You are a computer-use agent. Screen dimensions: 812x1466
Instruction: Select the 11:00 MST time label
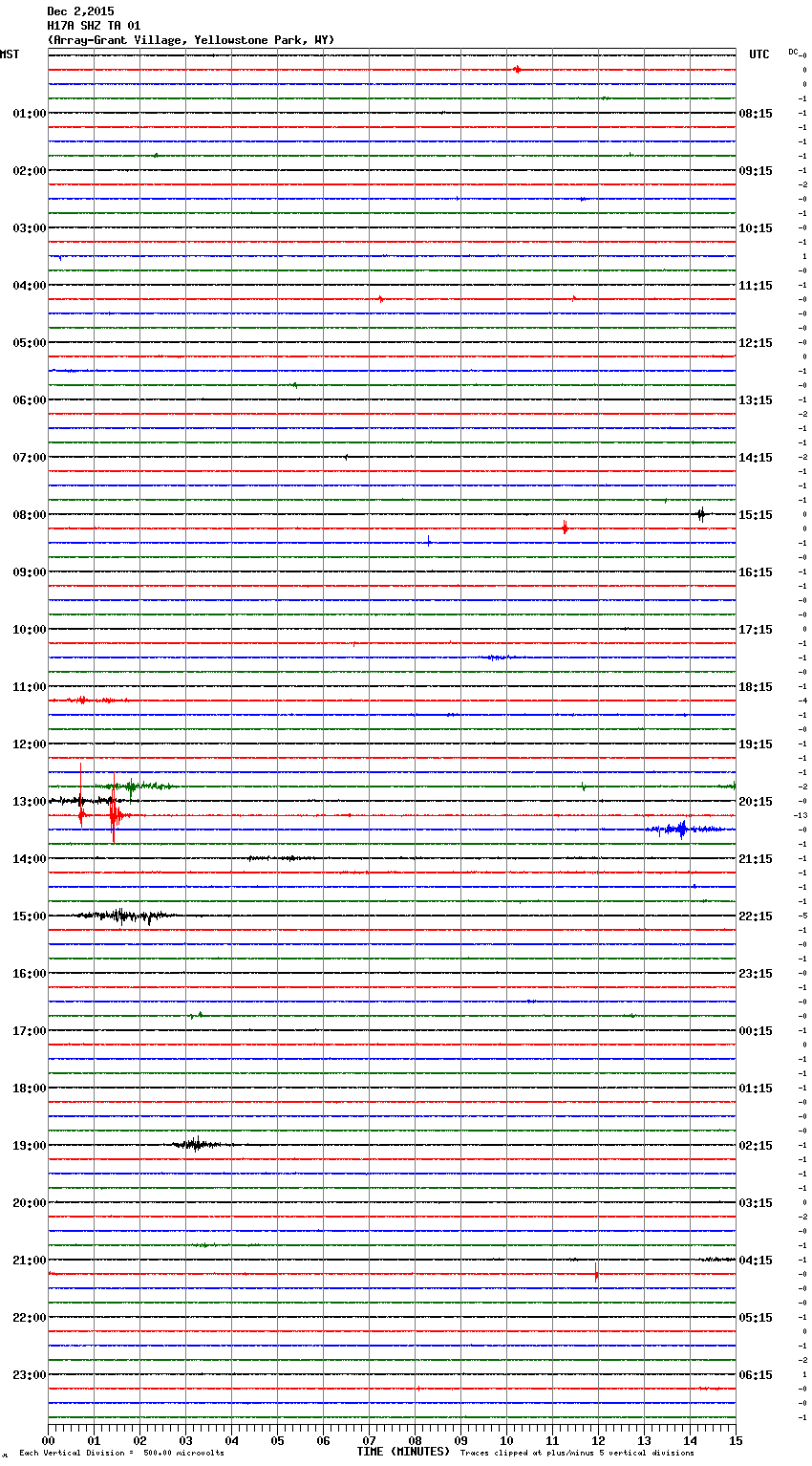[30, 687]
